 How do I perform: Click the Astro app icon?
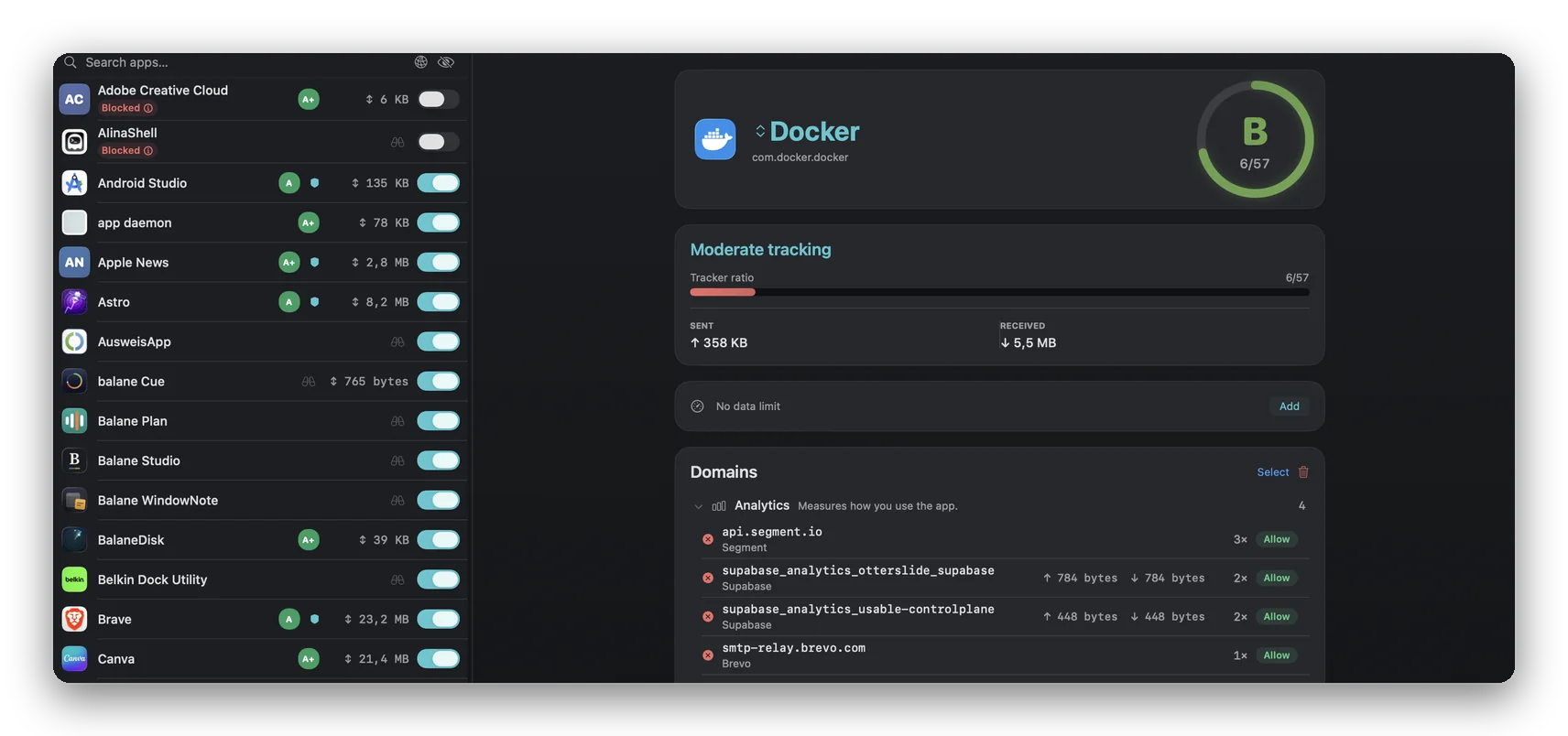coord(74,302)
